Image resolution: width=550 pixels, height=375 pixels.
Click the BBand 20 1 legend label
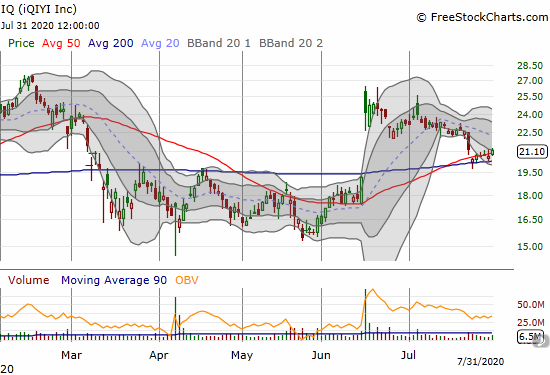click(219, 43)
